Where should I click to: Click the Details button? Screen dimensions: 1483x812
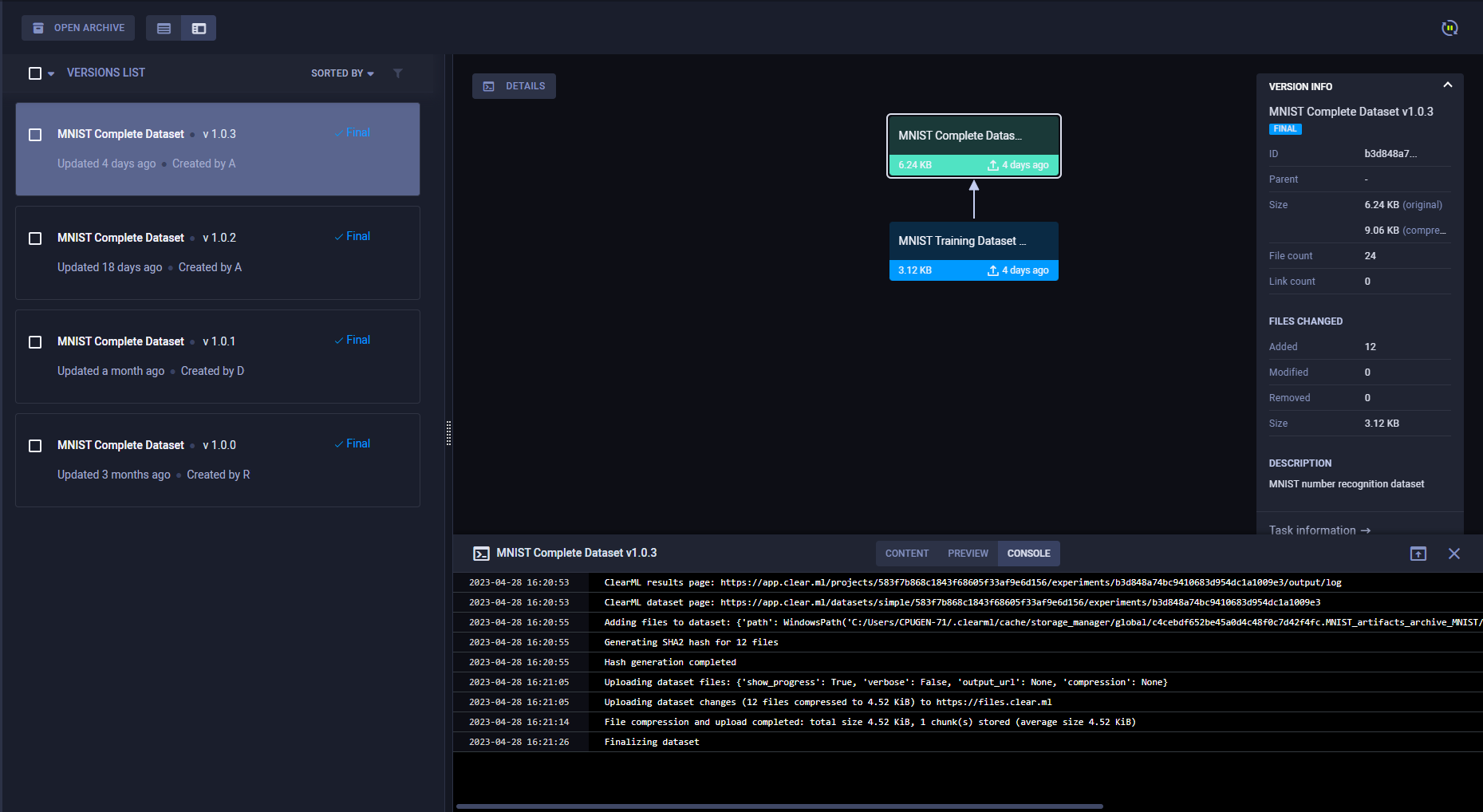pyautogui.click(x=514, y=86)
